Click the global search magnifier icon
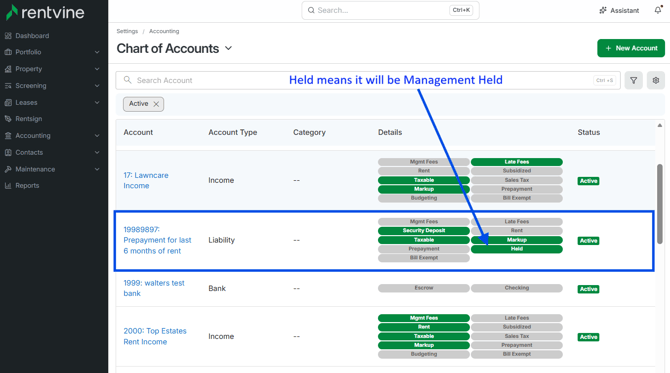The image size is (670, 373). click(x=311, y=10)
